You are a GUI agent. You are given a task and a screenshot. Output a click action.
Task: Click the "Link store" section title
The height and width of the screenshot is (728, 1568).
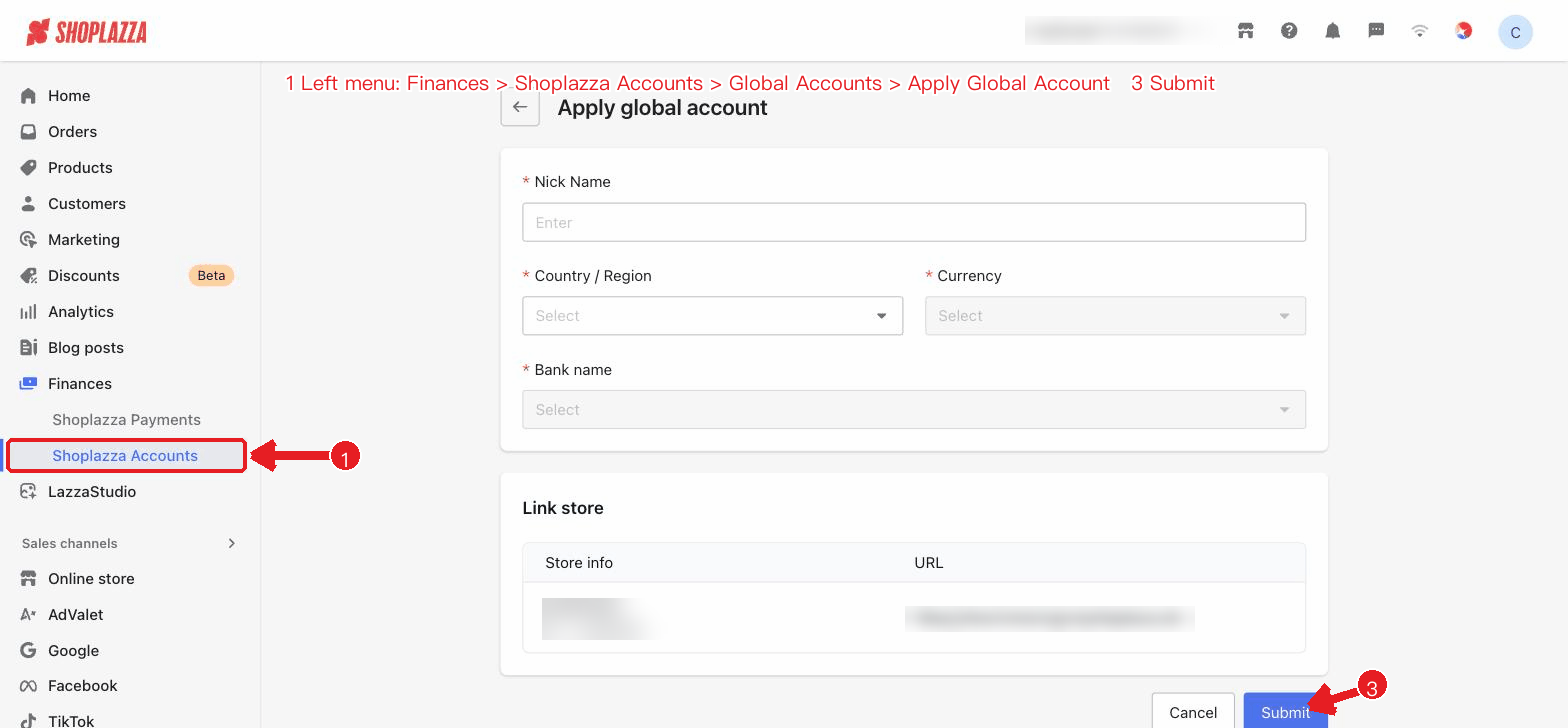point(563,508)
